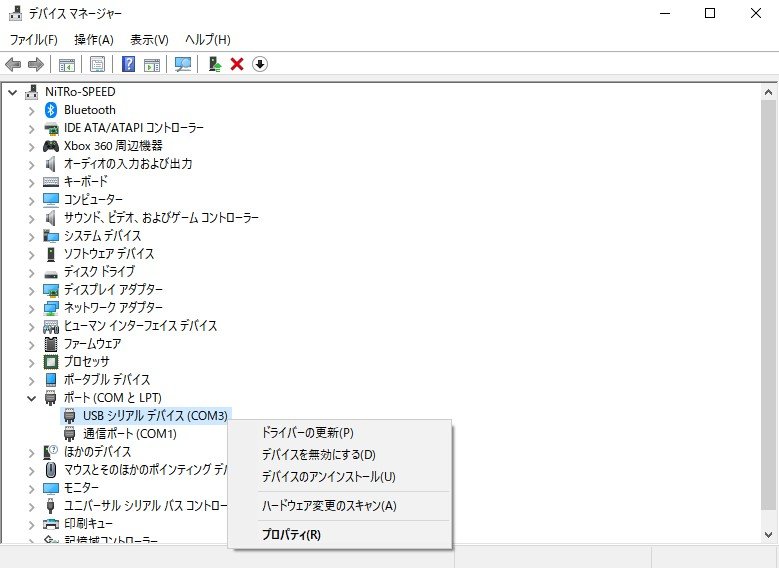Click the update driver toolbar icon
Screen dimensions: 779x568
pos(215,64)
